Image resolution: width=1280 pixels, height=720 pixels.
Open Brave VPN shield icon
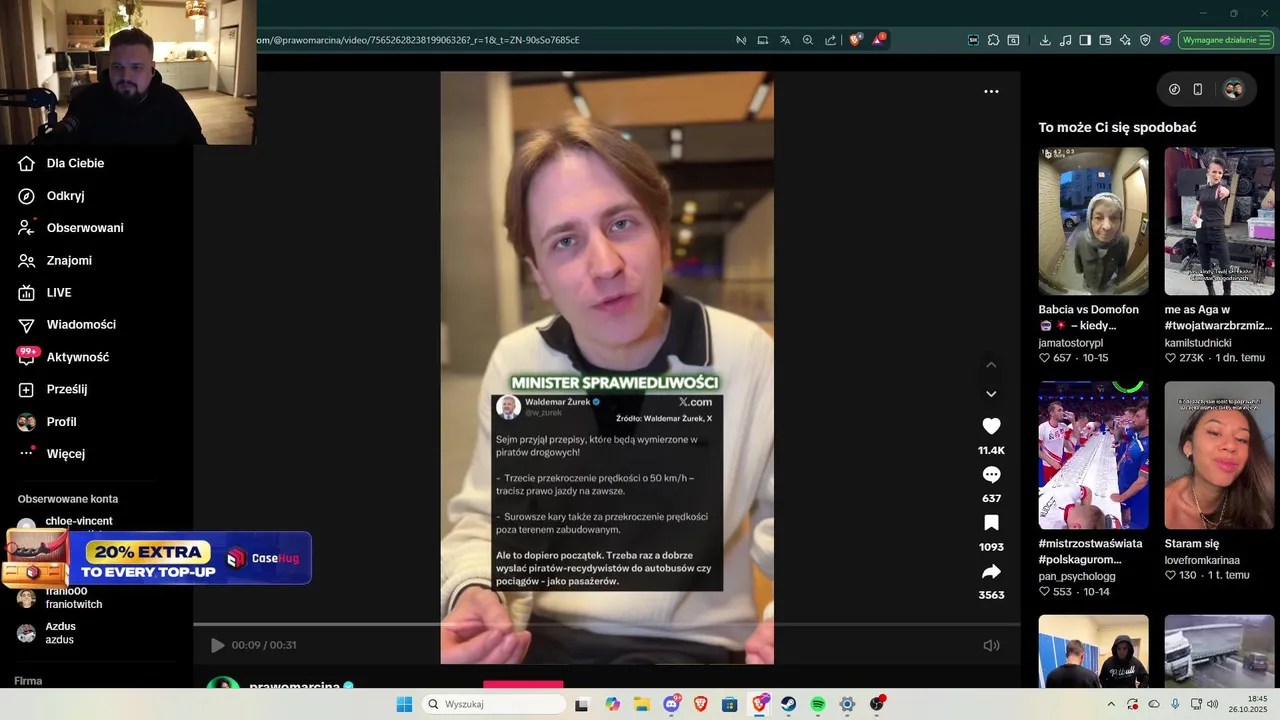1145,40
